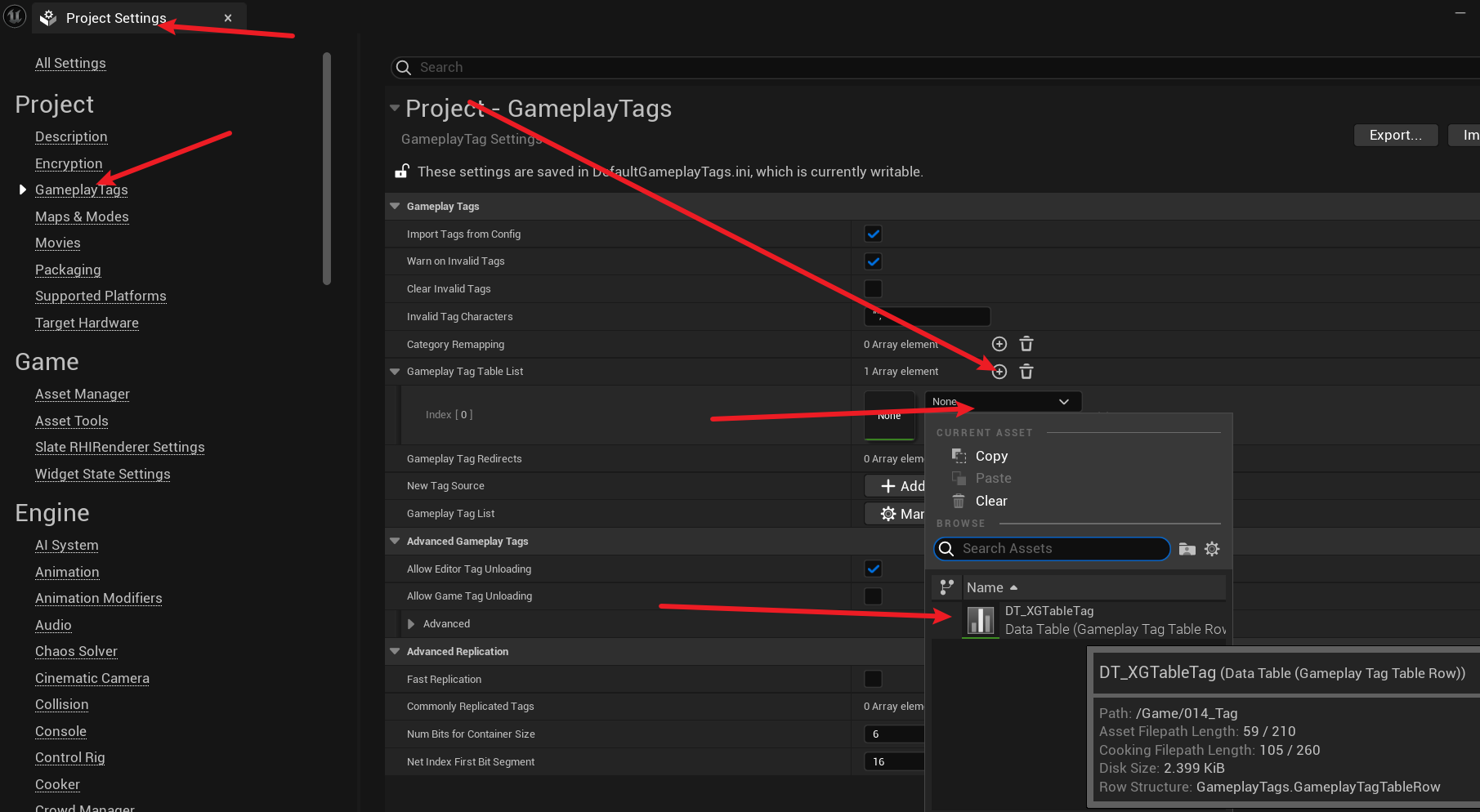The height and width of the screenshot is (812, 1480).
Task: Click the Search Assets field
Action: [x=1052, y=549]
